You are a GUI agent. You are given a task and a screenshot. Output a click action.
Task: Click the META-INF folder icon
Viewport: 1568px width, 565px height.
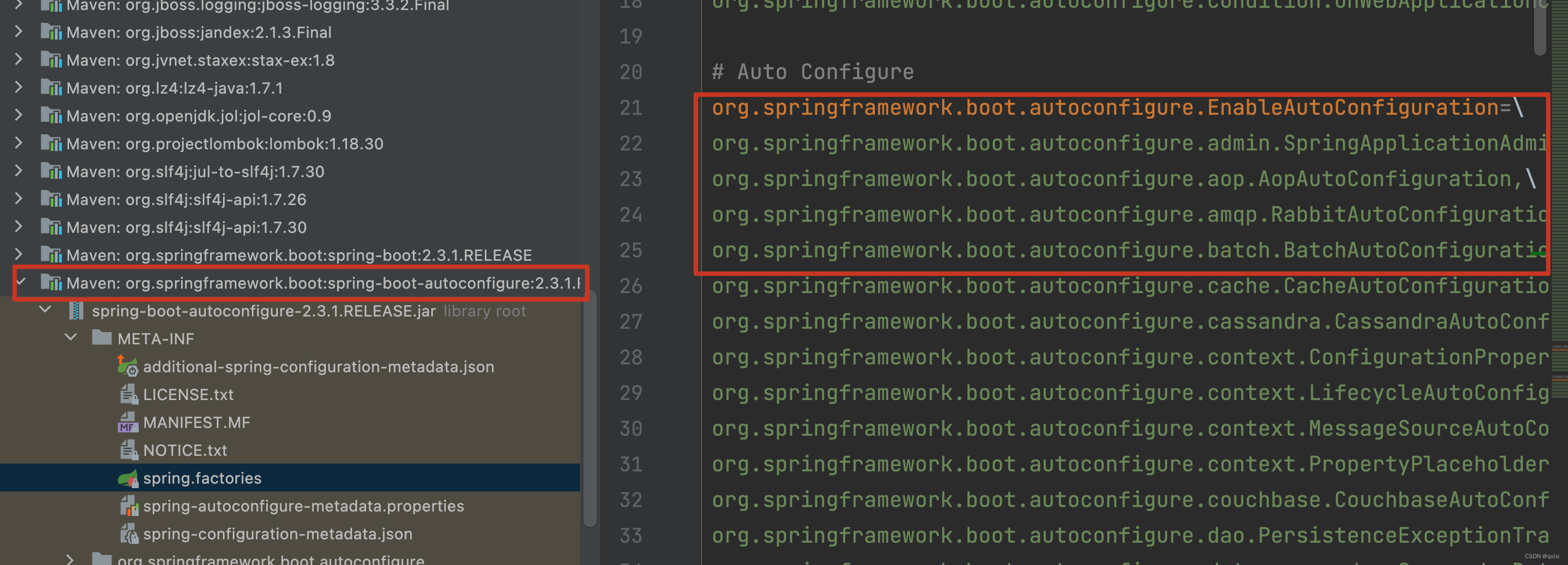[x=101, y=338]
